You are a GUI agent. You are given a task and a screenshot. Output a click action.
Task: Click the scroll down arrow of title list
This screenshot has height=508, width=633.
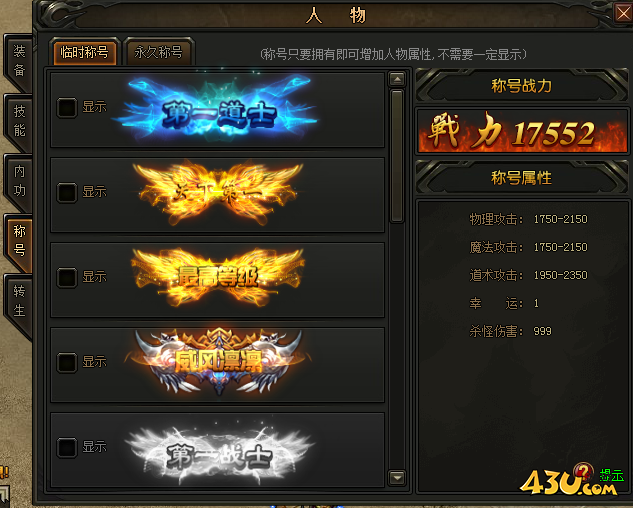point(397,478)
